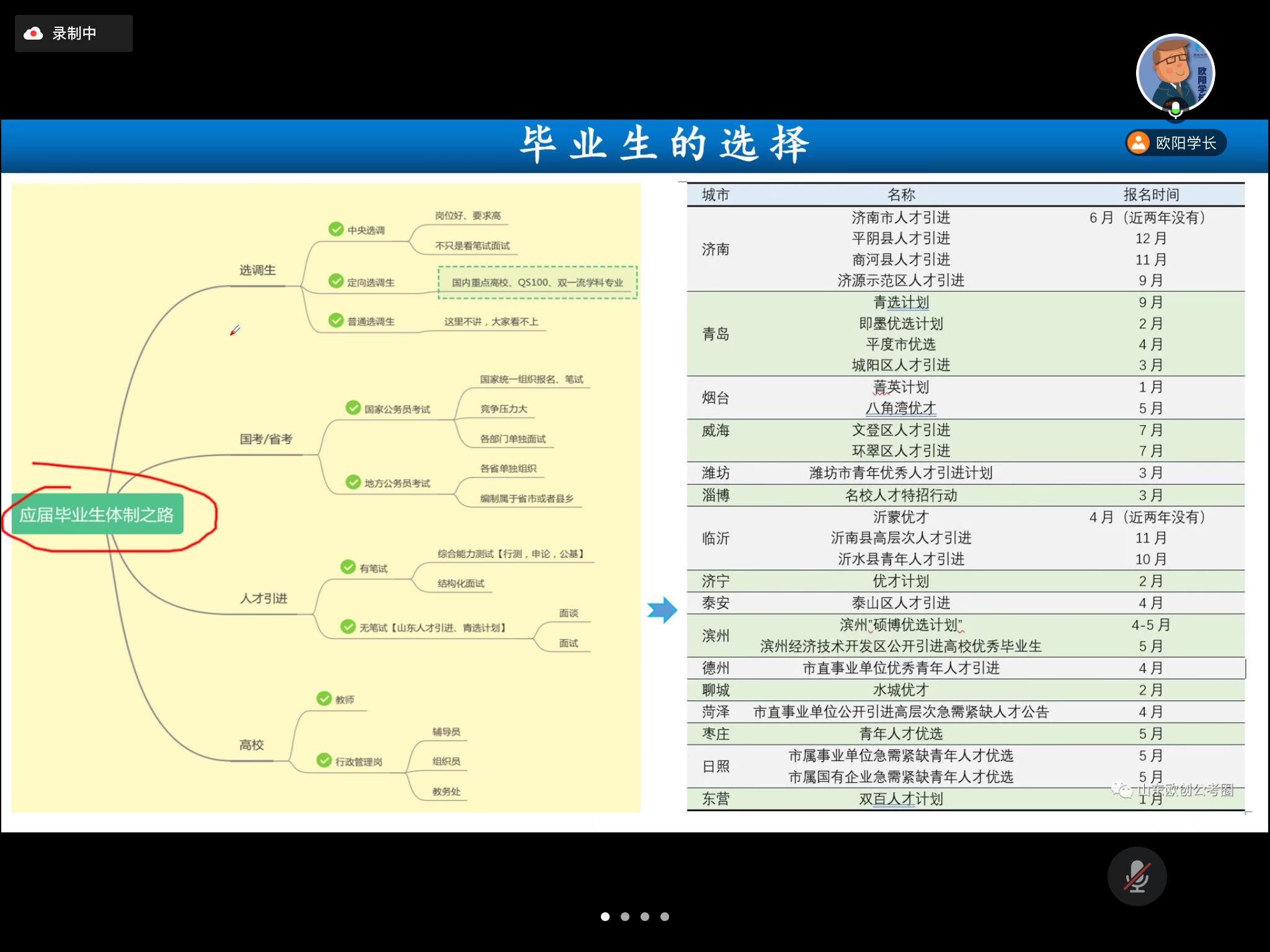
Task: Go to the fourth page indicator dot
Action: click(x=665, y=917)
